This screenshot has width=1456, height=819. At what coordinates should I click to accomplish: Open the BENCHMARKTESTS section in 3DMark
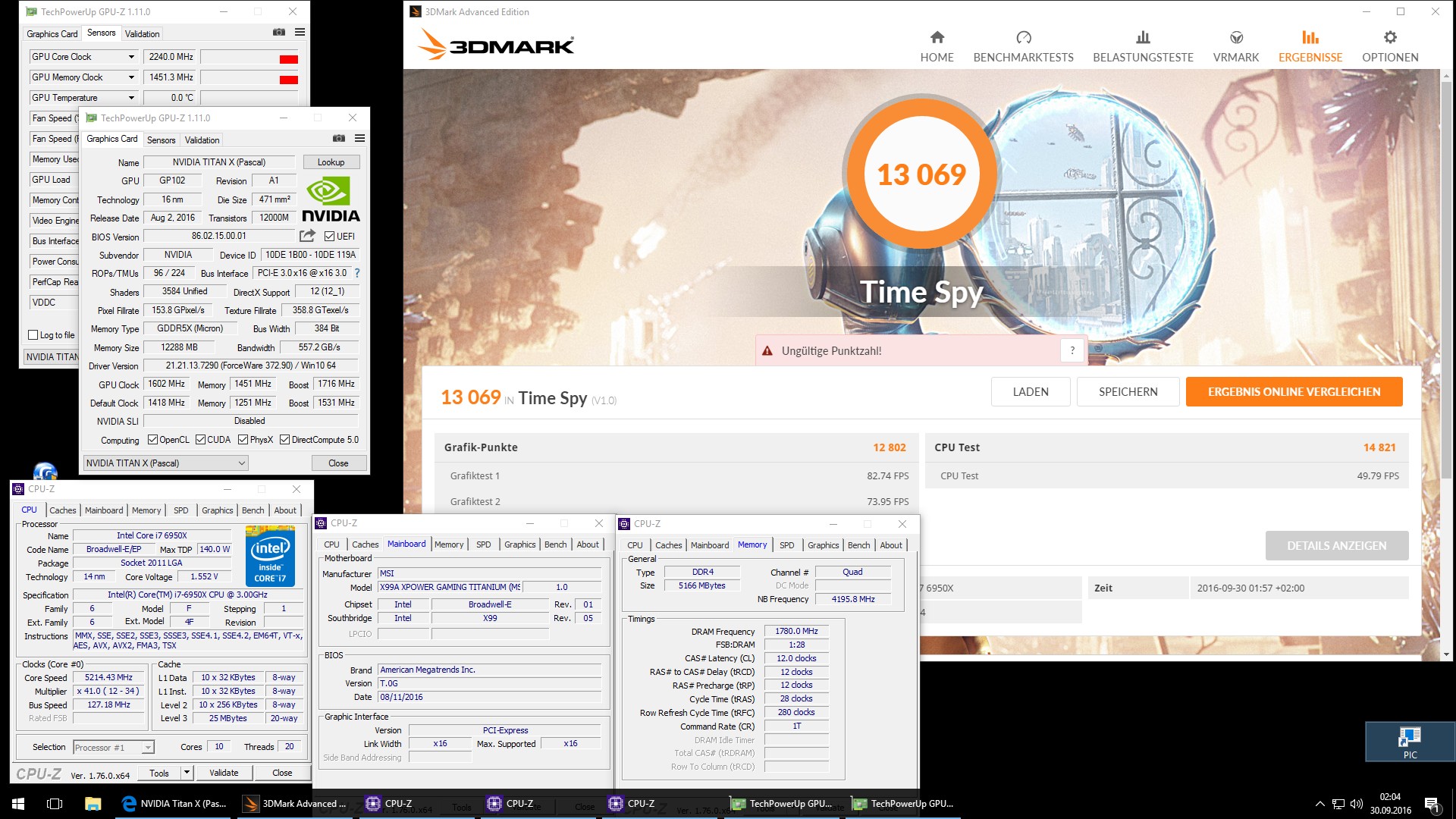[x=1023, y=47]
